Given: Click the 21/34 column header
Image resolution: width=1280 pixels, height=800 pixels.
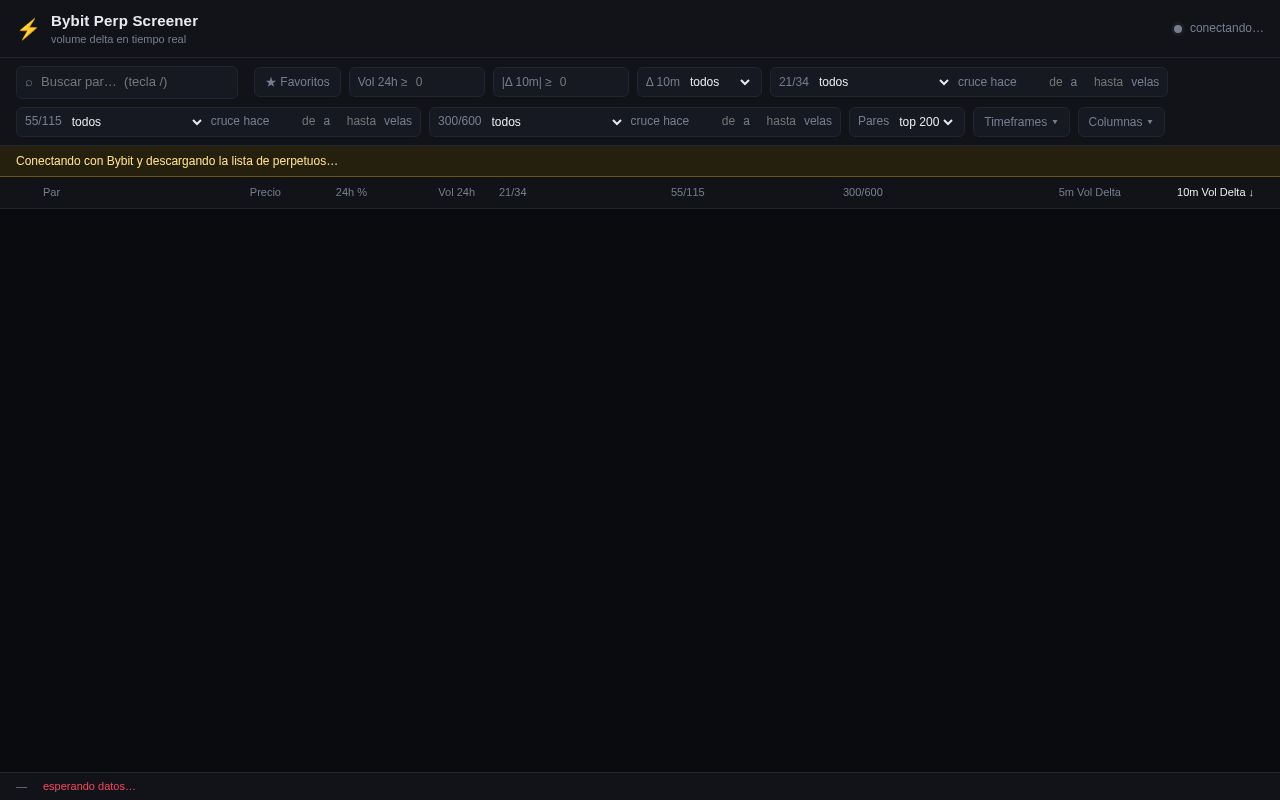Looking at the screenshot, I should point(513,192).
